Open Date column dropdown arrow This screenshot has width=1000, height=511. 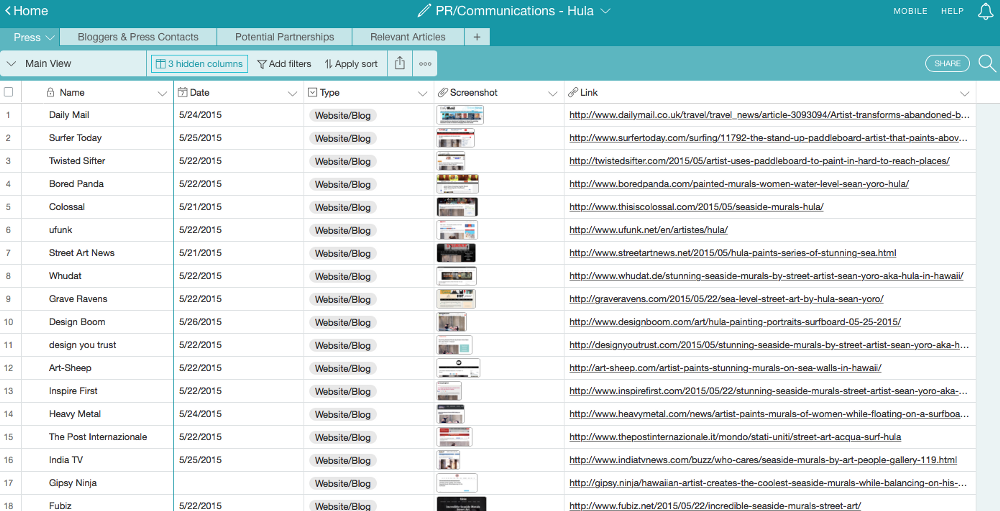tap(292, 93)
